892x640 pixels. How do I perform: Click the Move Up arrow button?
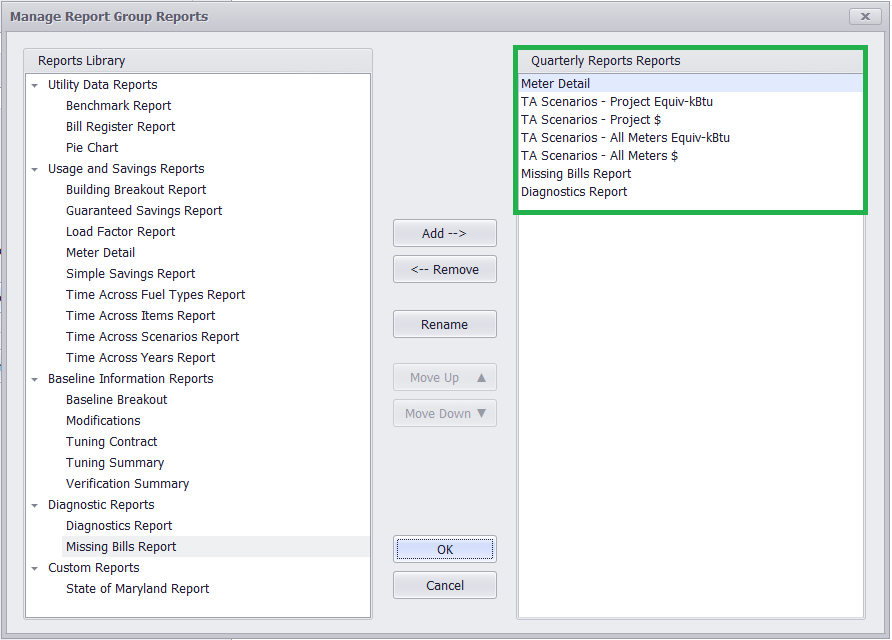pyautogui.click(x=444, y=378)
